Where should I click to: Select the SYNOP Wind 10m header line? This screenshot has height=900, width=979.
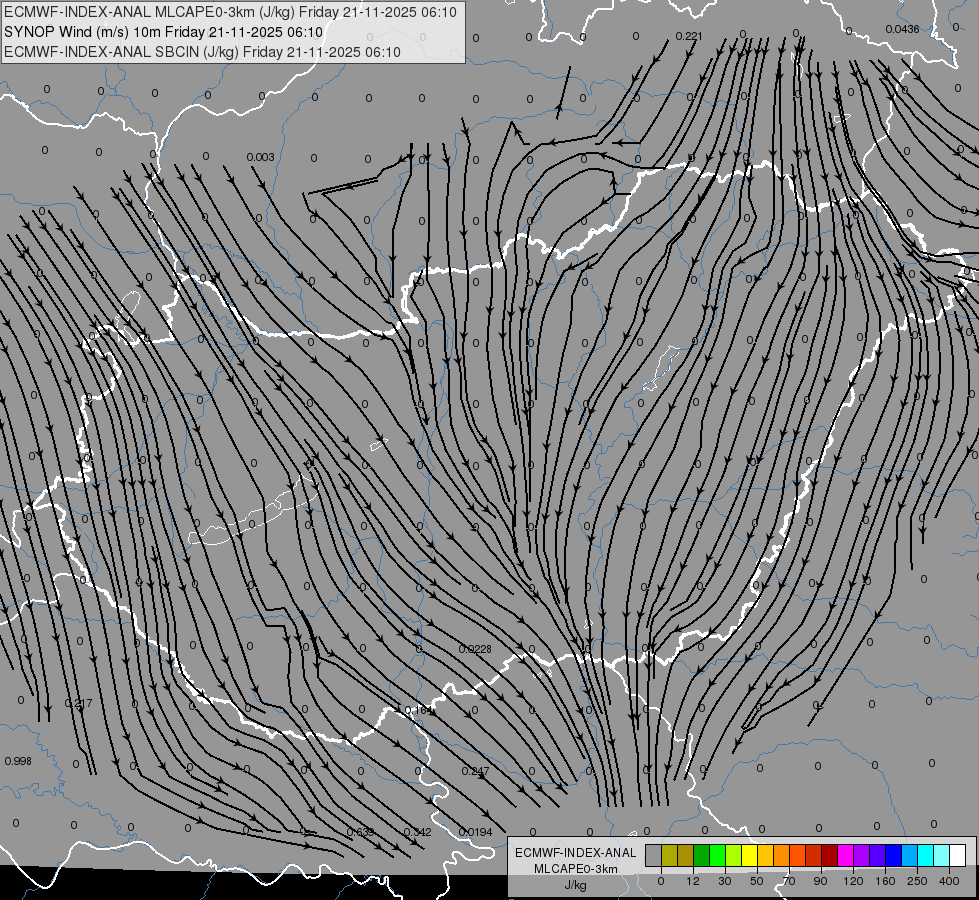[x=164, y=32]
